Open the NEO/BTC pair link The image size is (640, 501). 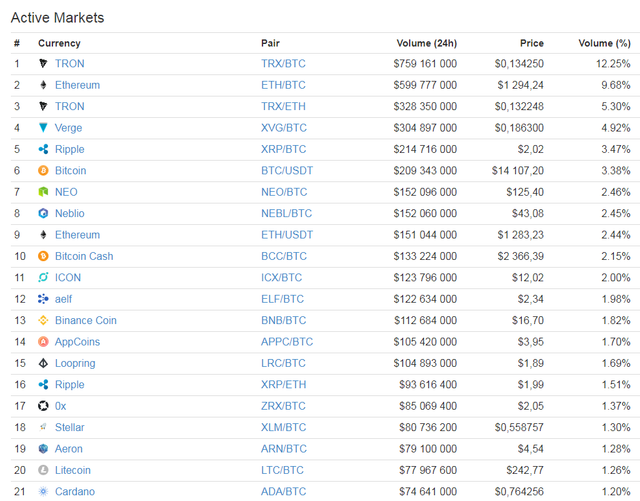point(284,192)
